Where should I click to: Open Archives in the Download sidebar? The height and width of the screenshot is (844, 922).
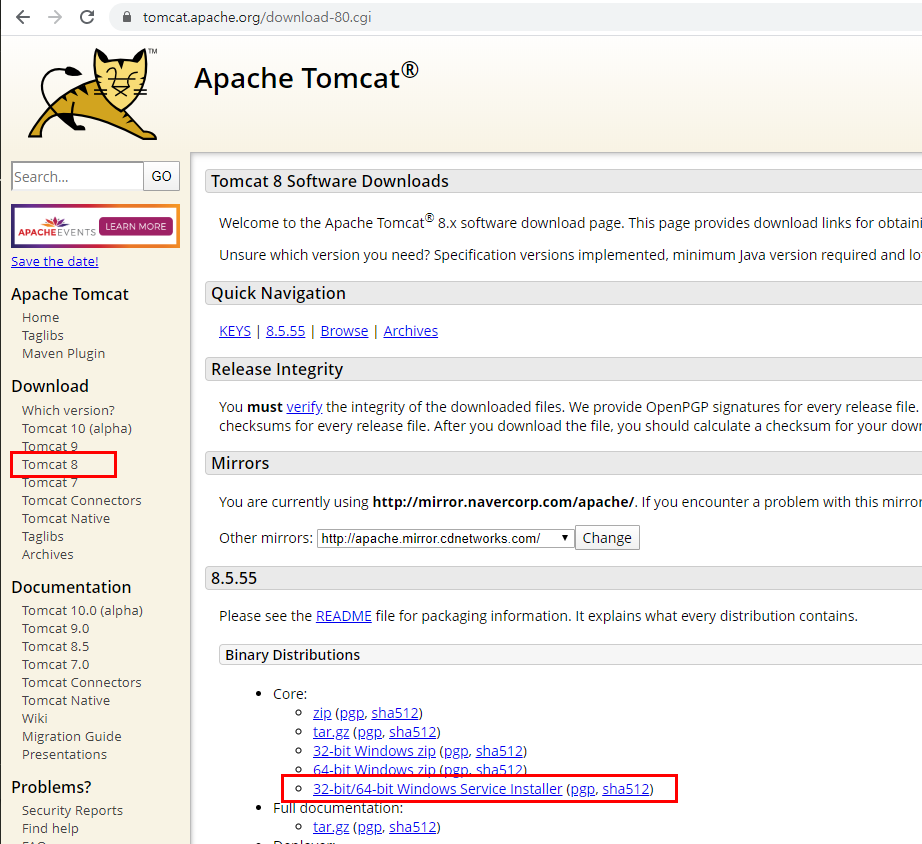coord(48,555)
